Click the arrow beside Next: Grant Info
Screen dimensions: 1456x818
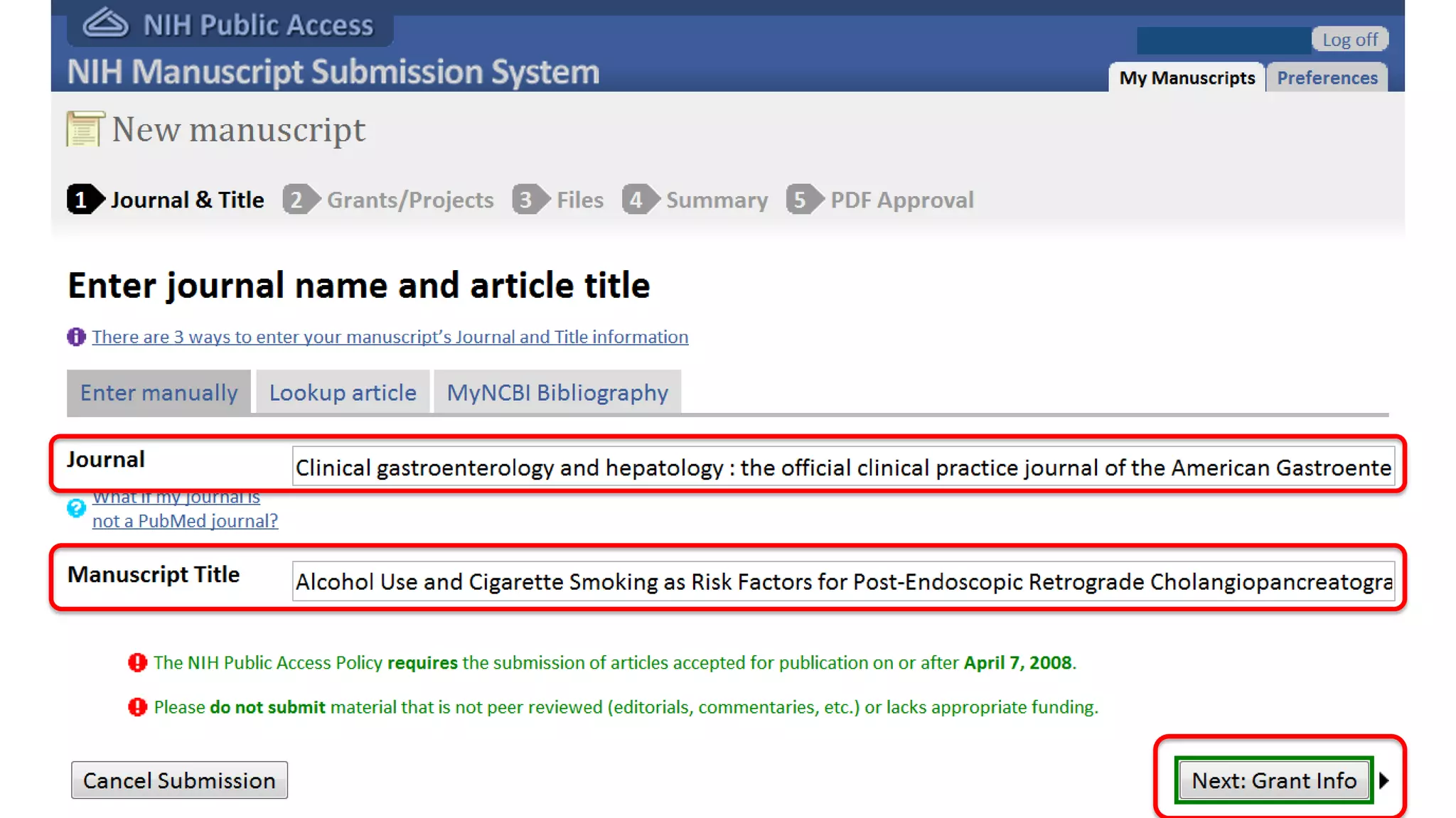point(1384,780)
